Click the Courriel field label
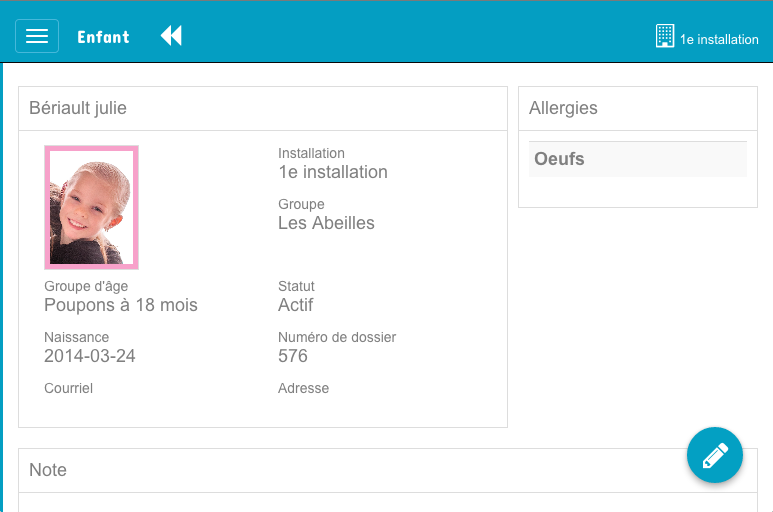Image resolution: width=773 pixels, height=512 pixels. [x=69, y=388]
